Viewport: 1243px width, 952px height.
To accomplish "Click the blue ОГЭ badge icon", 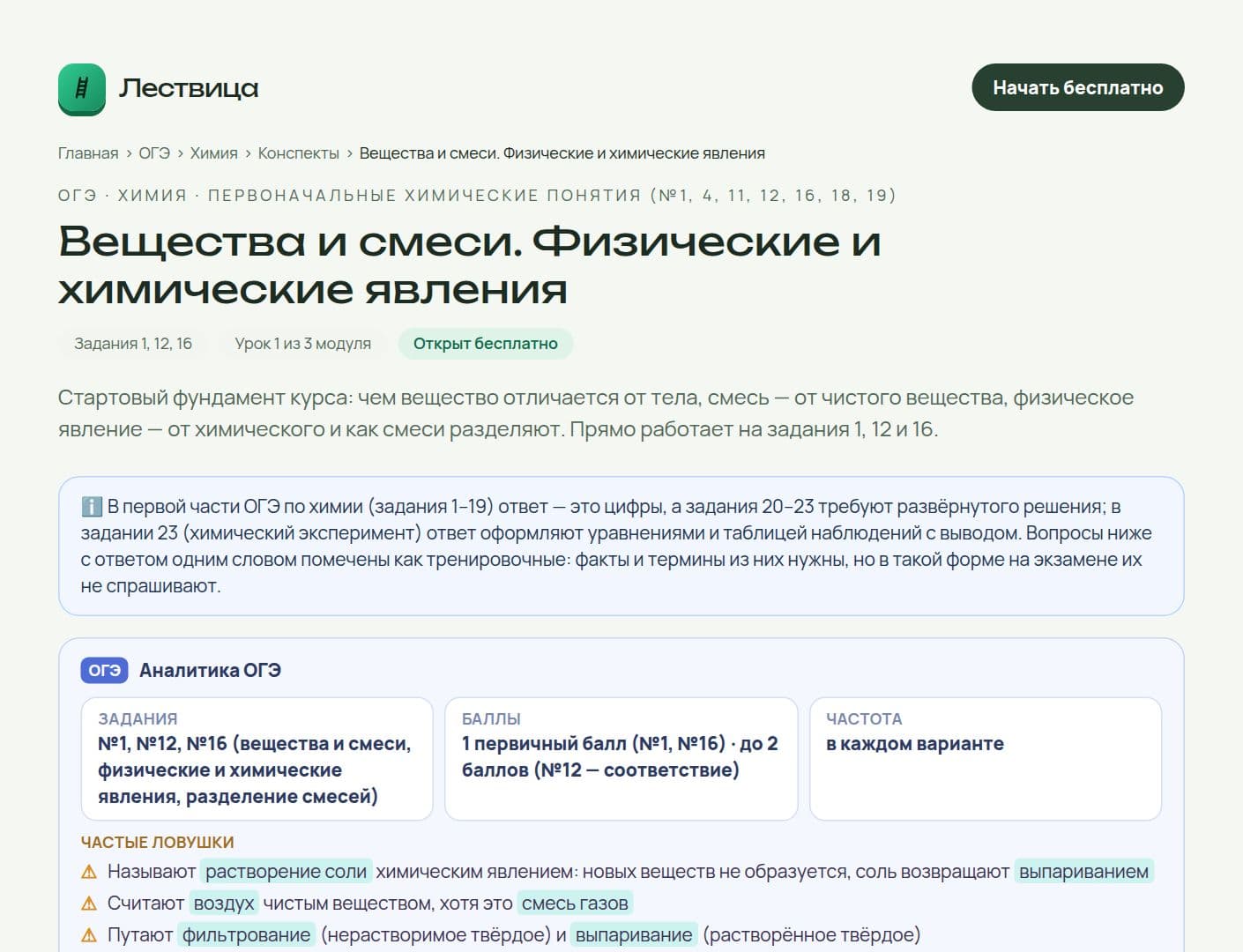I will (105, 670).
